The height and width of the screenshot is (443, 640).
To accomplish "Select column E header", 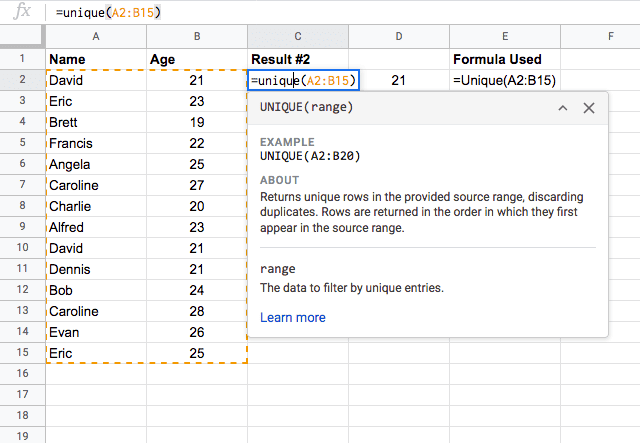I will 505,37.
